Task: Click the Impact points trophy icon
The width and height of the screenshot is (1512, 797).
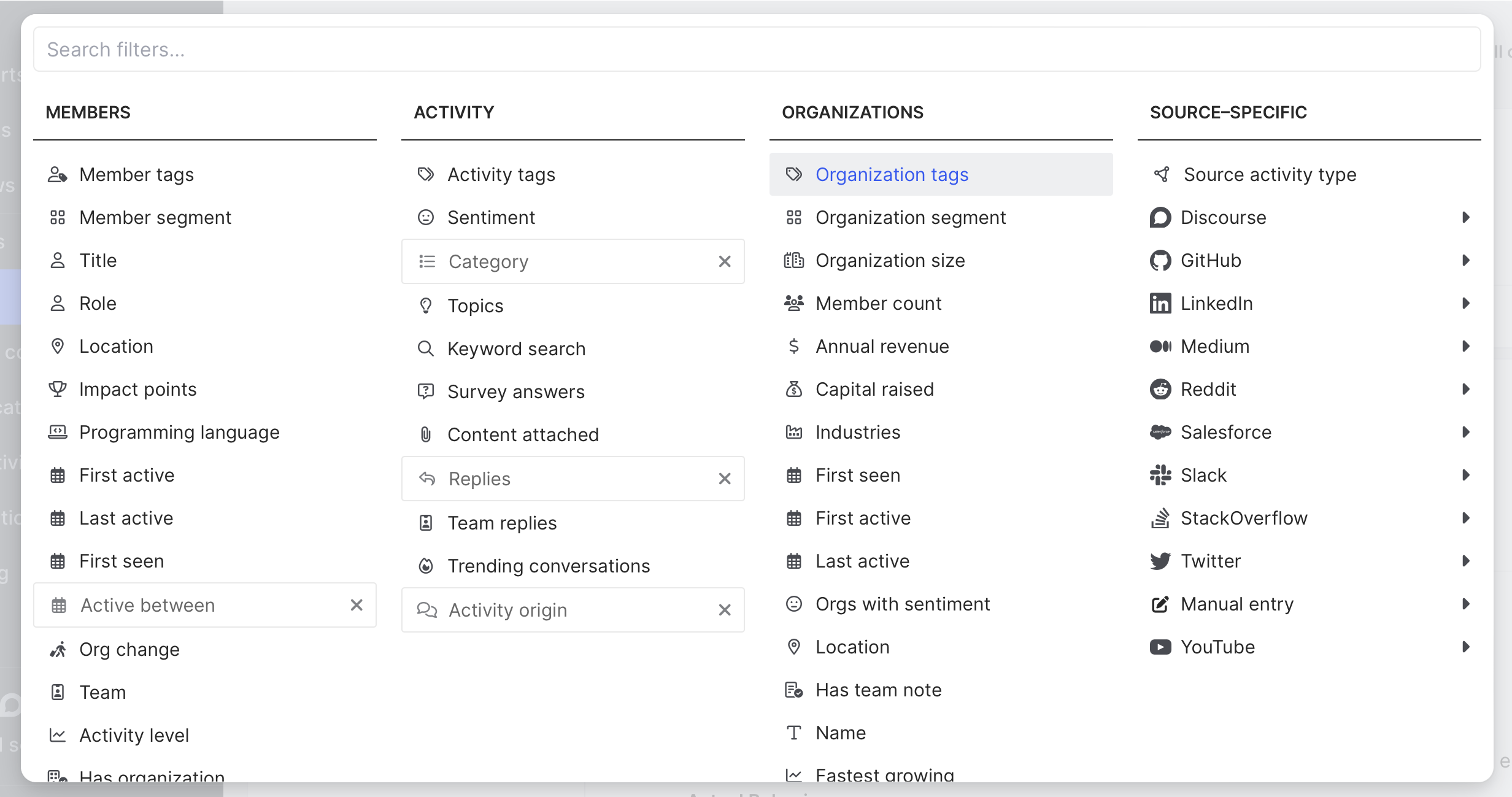Action: point(58,390)
